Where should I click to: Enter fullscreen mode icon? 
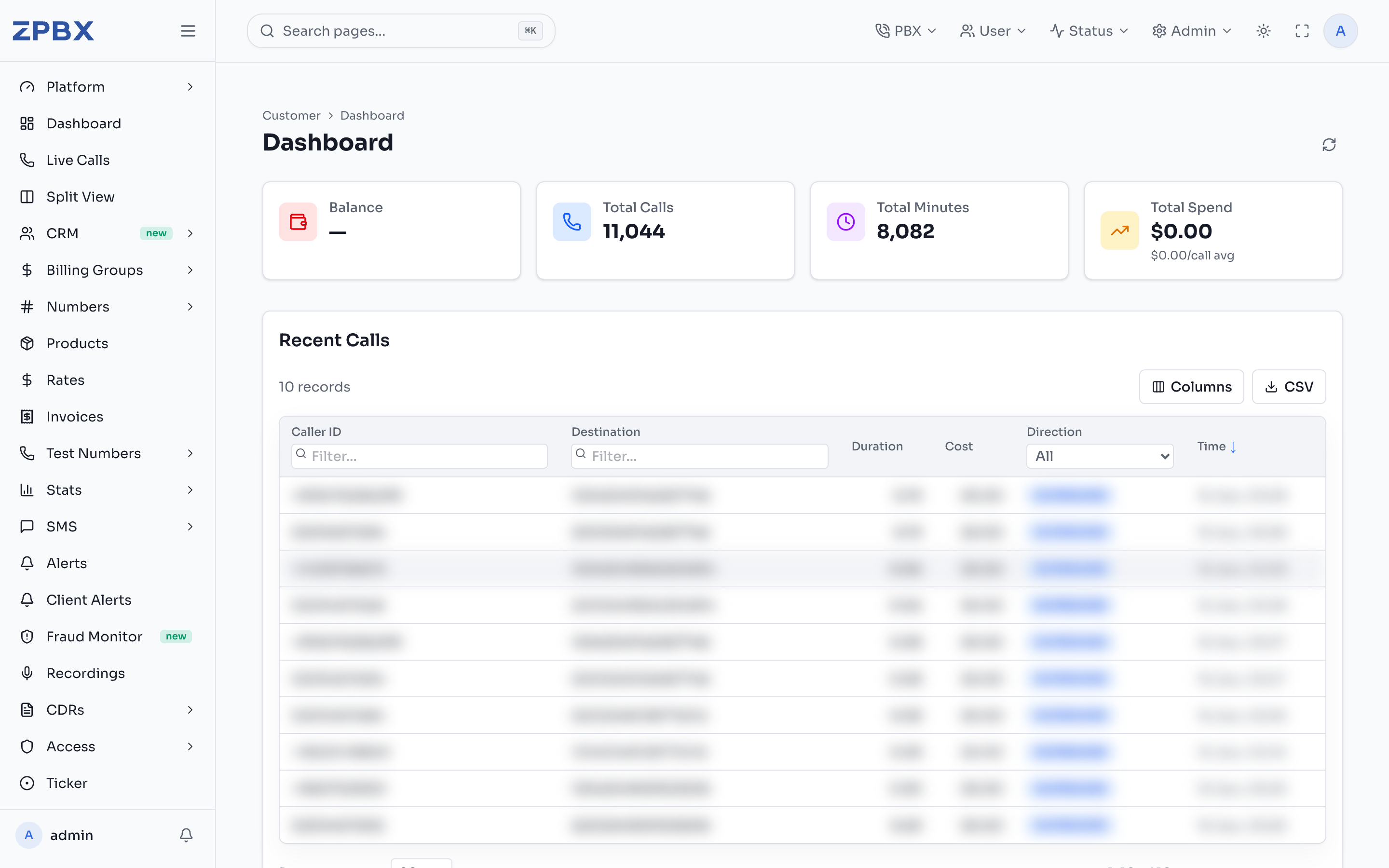click(1302, 30)
